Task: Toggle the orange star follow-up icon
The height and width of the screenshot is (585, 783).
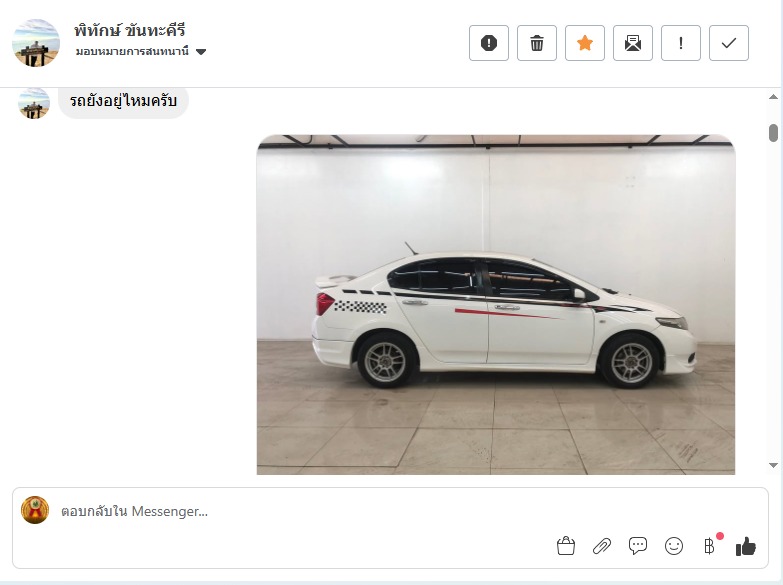Action: [x=585, y=43]
